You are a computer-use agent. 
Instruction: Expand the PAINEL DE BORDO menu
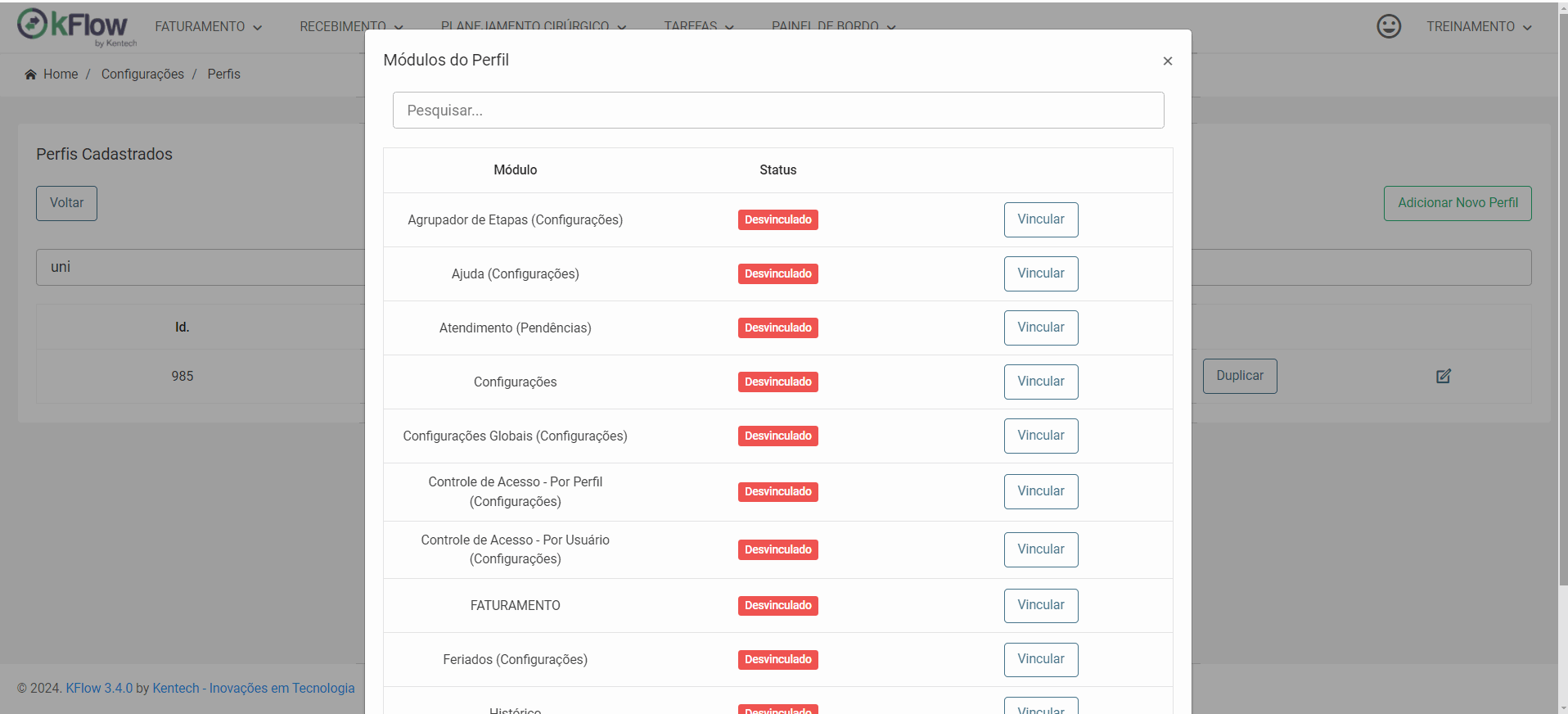(x=833, y=25)
